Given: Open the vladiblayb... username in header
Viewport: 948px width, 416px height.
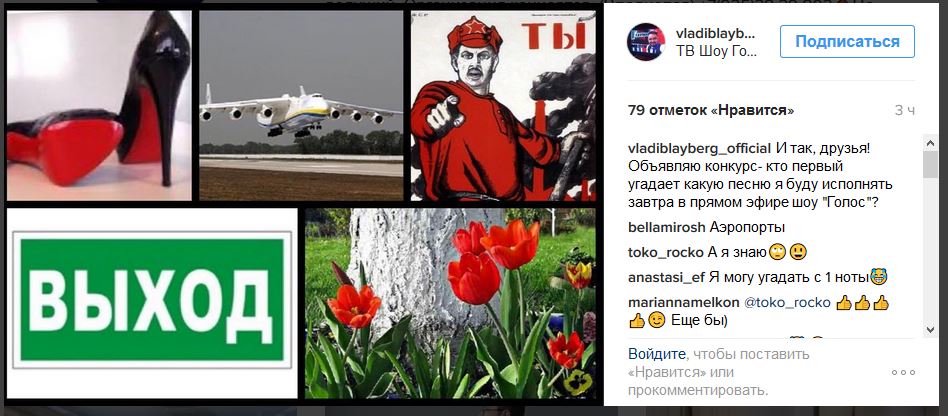Looking at the screenshot, I should [716, 33].
